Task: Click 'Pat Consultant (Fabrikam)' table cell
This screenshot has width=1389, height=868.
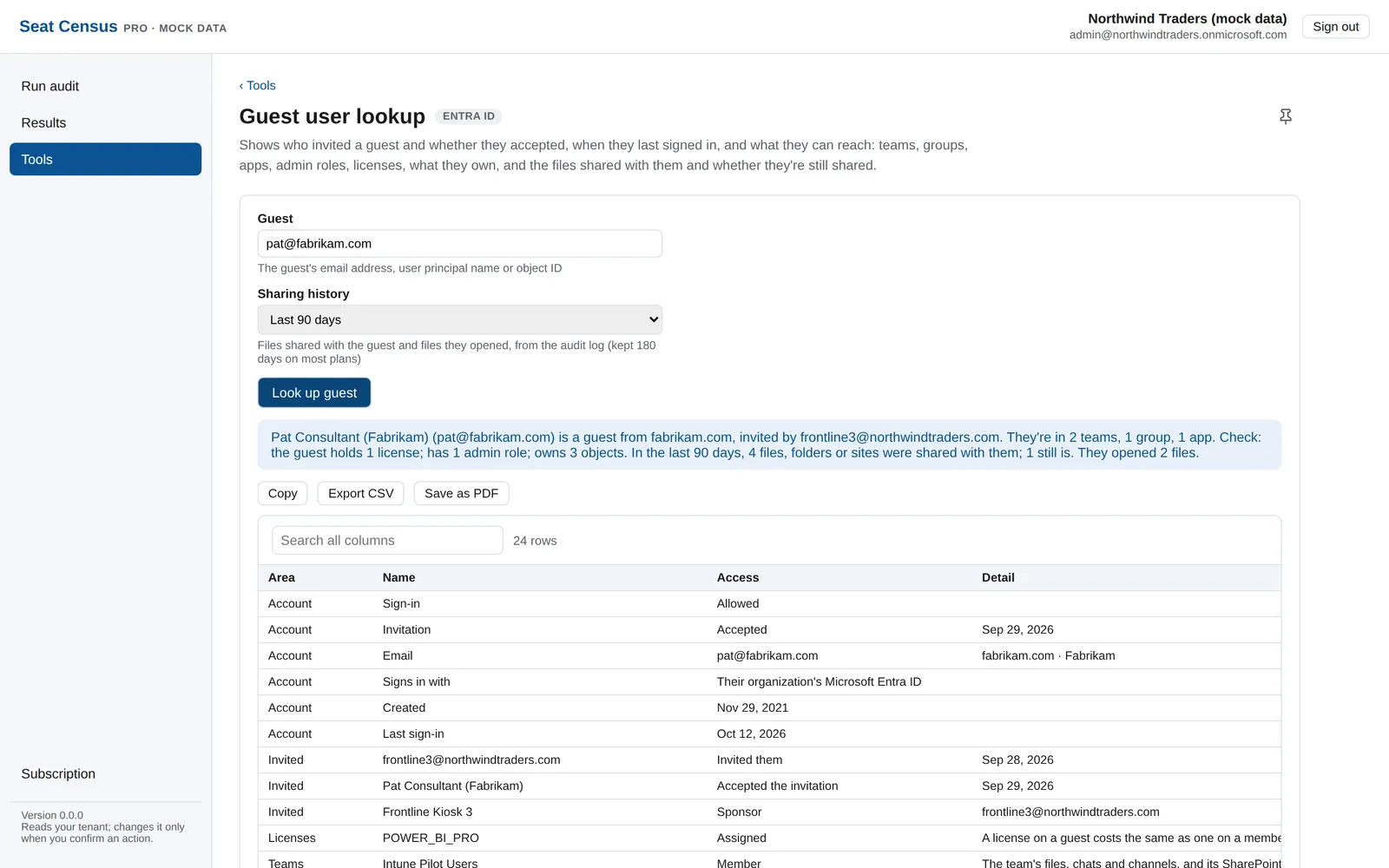Action: (452, 786)
